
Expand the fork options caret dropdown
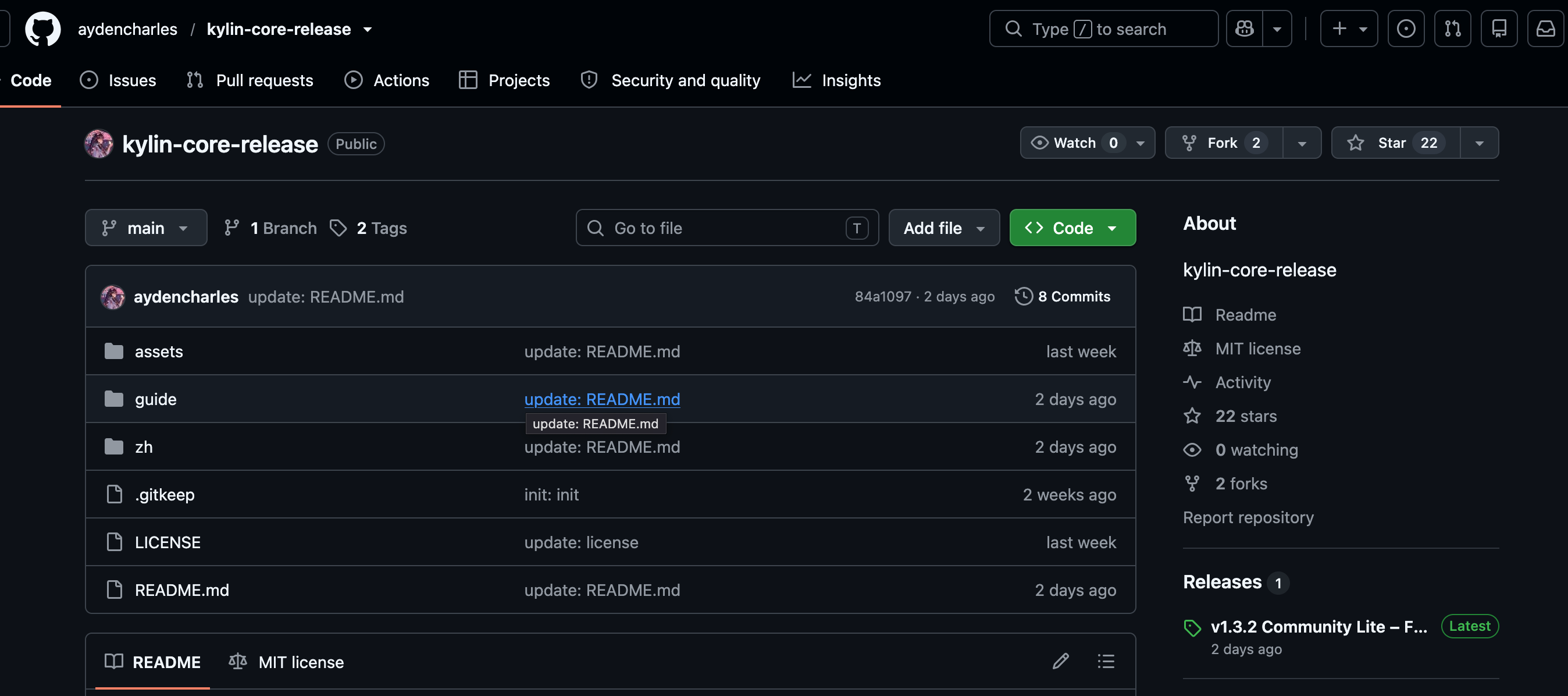(x=1302, y=143)
